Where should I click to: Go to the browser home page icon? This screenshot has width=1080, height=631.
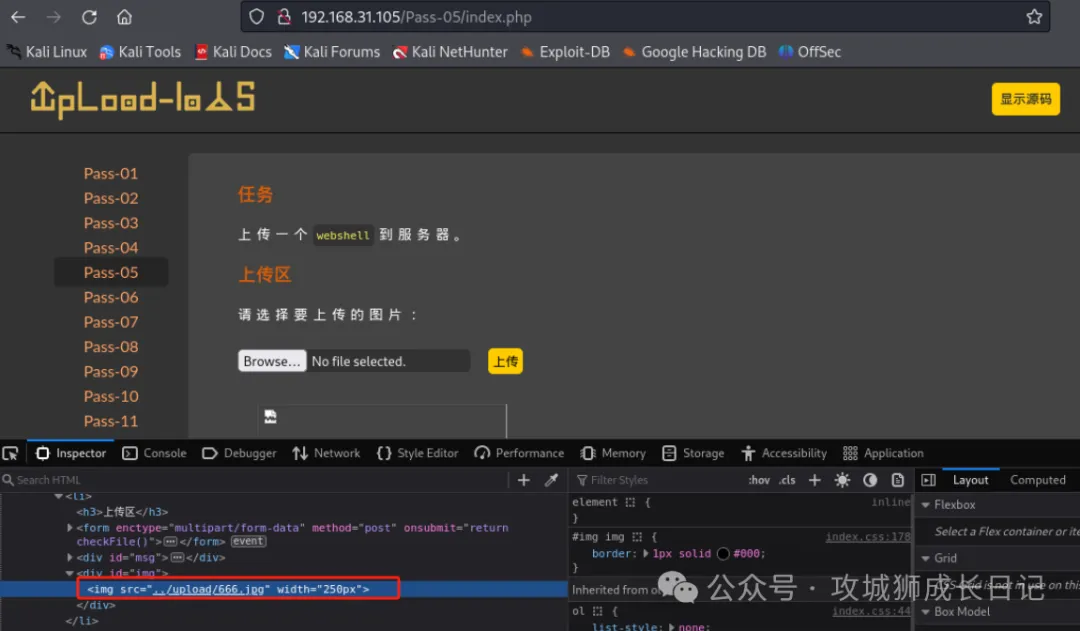click(124, 17)
